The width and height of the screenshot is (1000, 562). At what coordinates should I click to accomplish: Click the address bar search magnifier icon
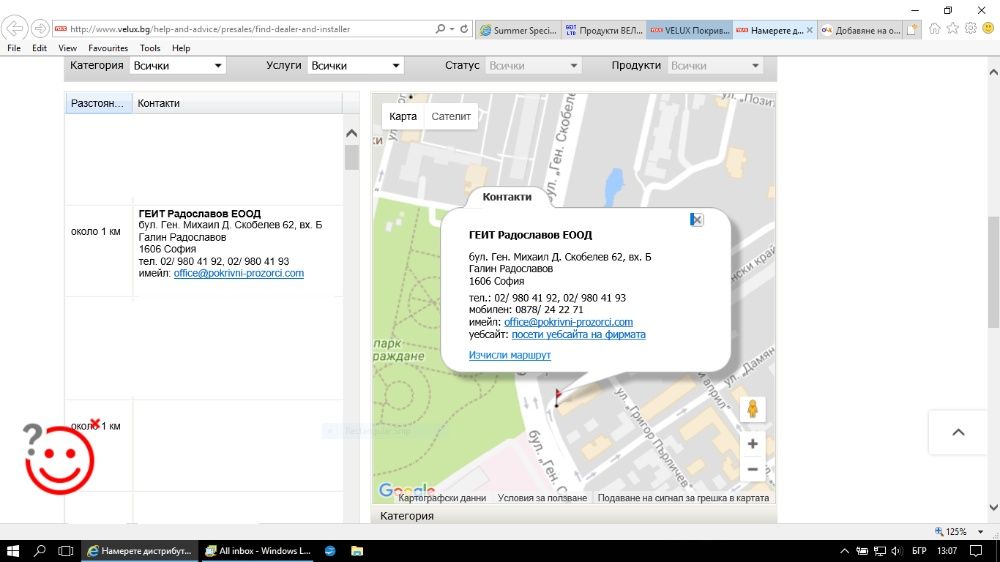click(x=440, y=29)
